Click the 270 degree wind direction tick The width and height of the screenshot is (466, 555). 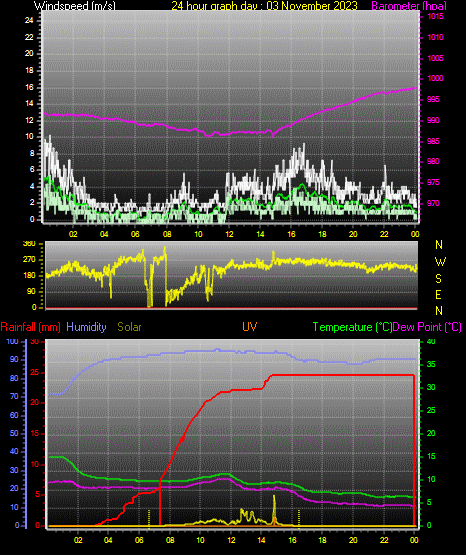click(29, 259)
